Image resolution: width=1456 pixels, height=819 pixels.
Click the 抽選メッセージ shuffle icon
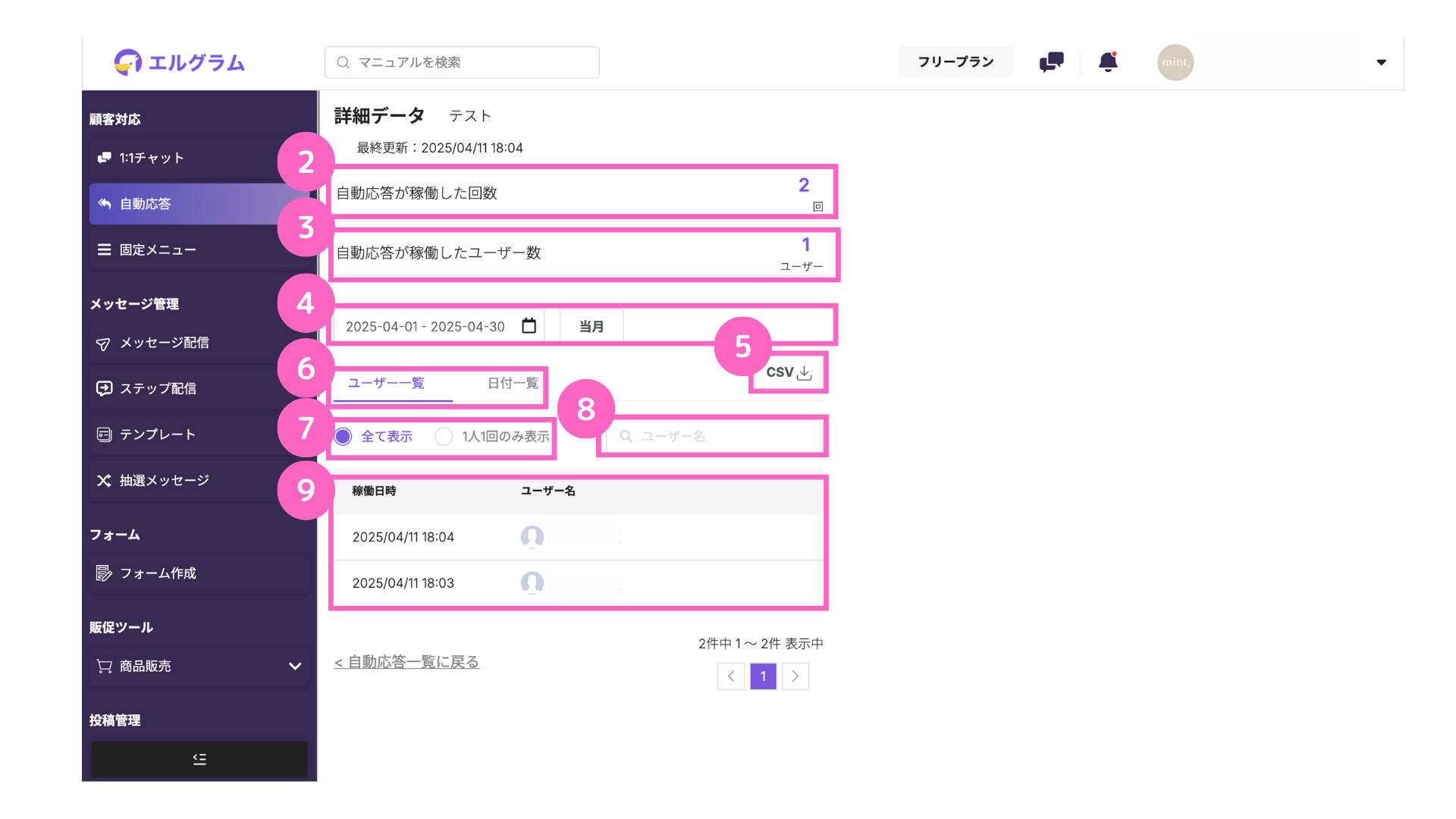(x=104, y=481)
